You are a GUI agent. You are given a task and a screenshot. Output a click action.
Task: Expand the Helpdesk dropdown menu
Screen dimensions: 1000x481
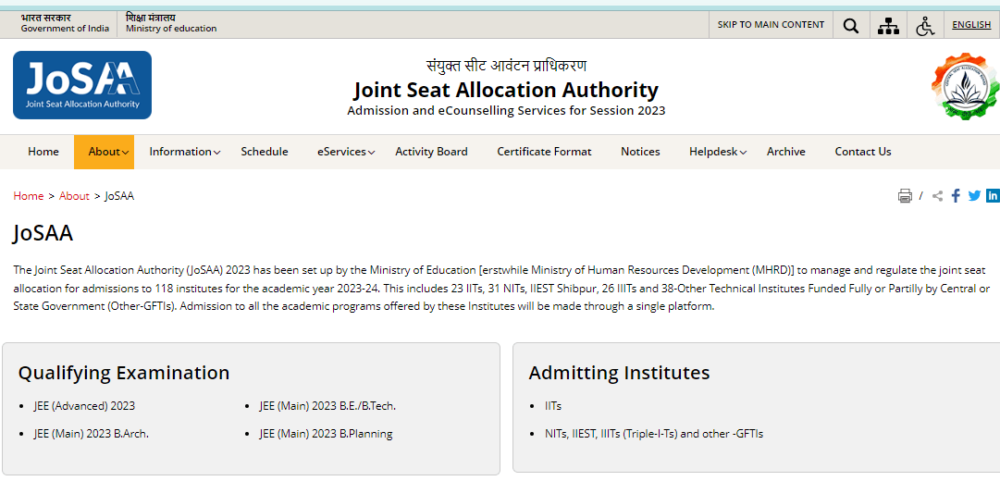point(717,152)
